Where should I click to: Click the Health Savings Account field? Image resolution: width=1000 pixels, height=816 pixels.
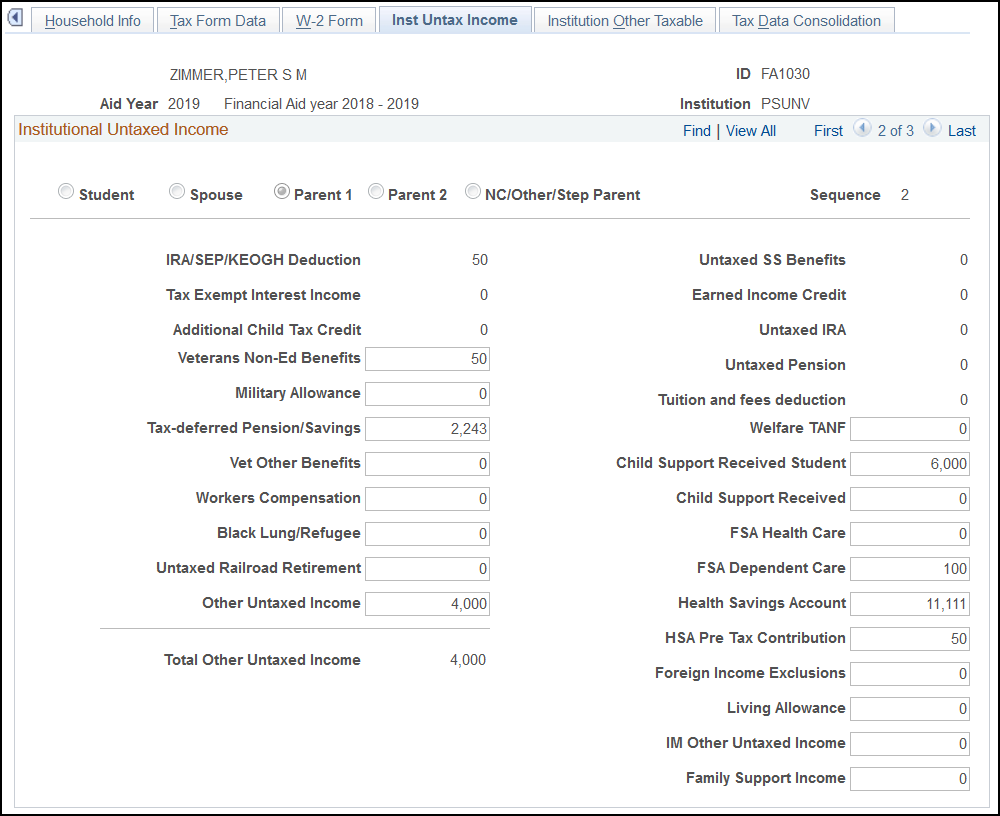point(909,603)
